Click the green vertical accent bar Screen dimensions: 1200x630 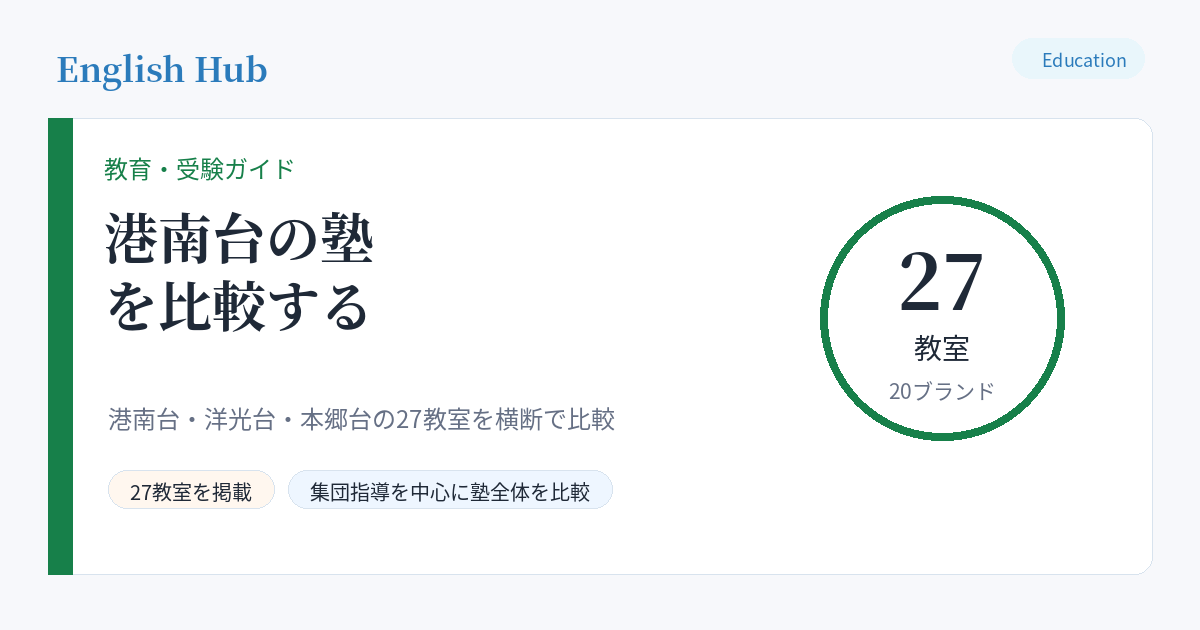click(60, 346)
